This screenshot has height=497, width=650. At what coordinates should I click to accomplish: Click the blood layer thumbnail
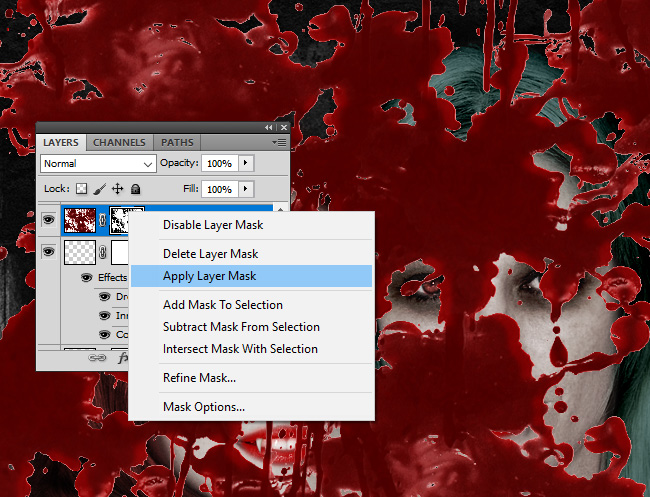click(x=79, y=220)
